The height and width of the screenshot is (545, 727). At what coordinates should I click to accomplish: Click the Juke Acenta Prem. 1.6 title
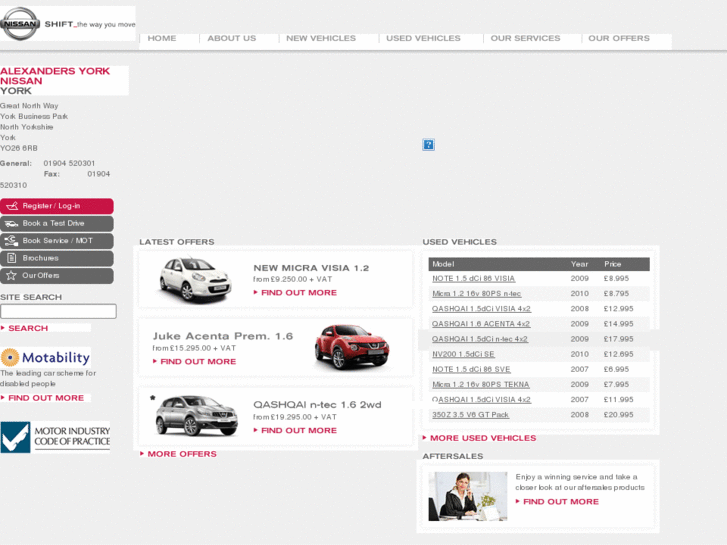tap(223, 336)
